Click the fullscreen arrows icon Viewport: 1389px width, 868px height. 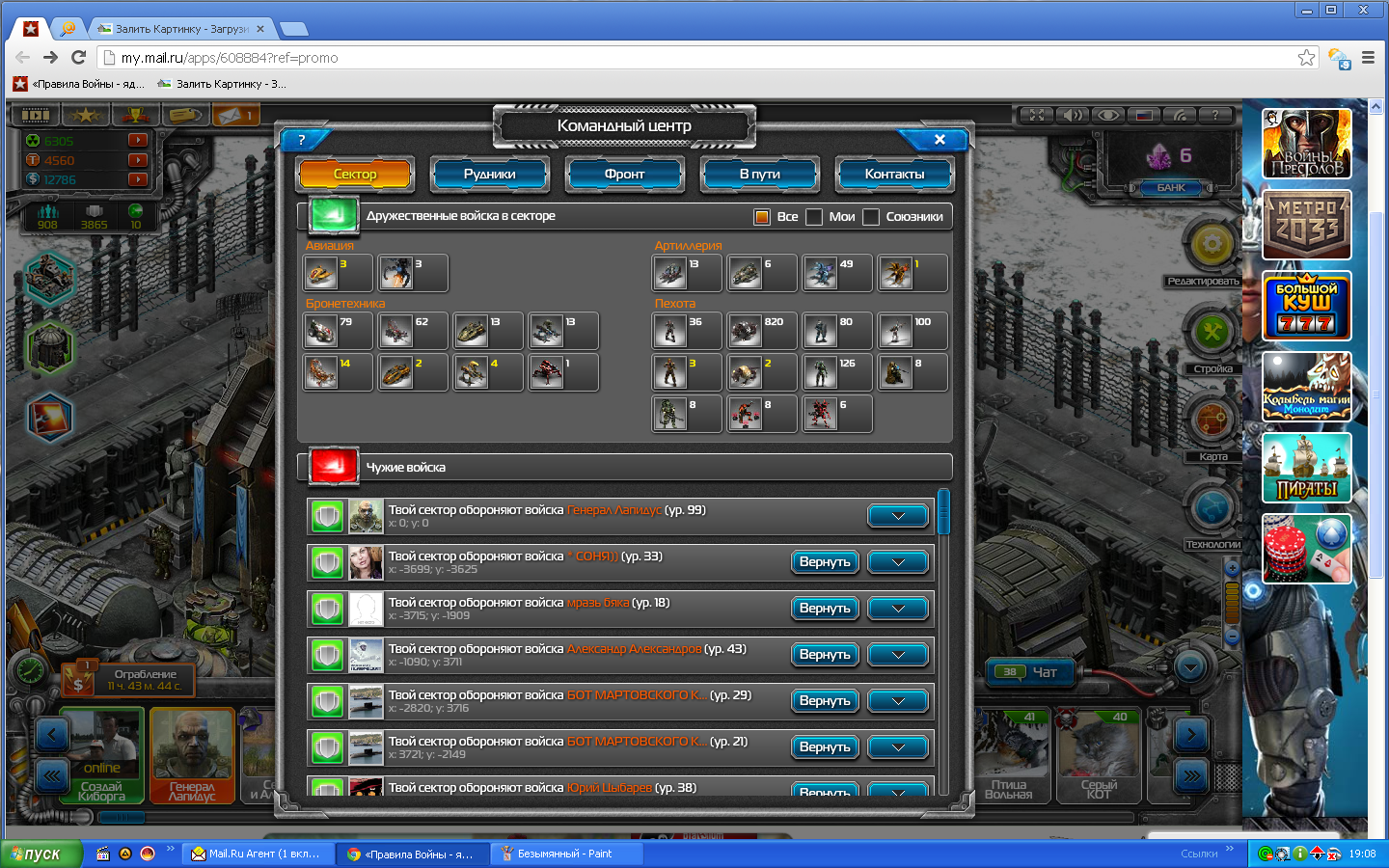1036,115
